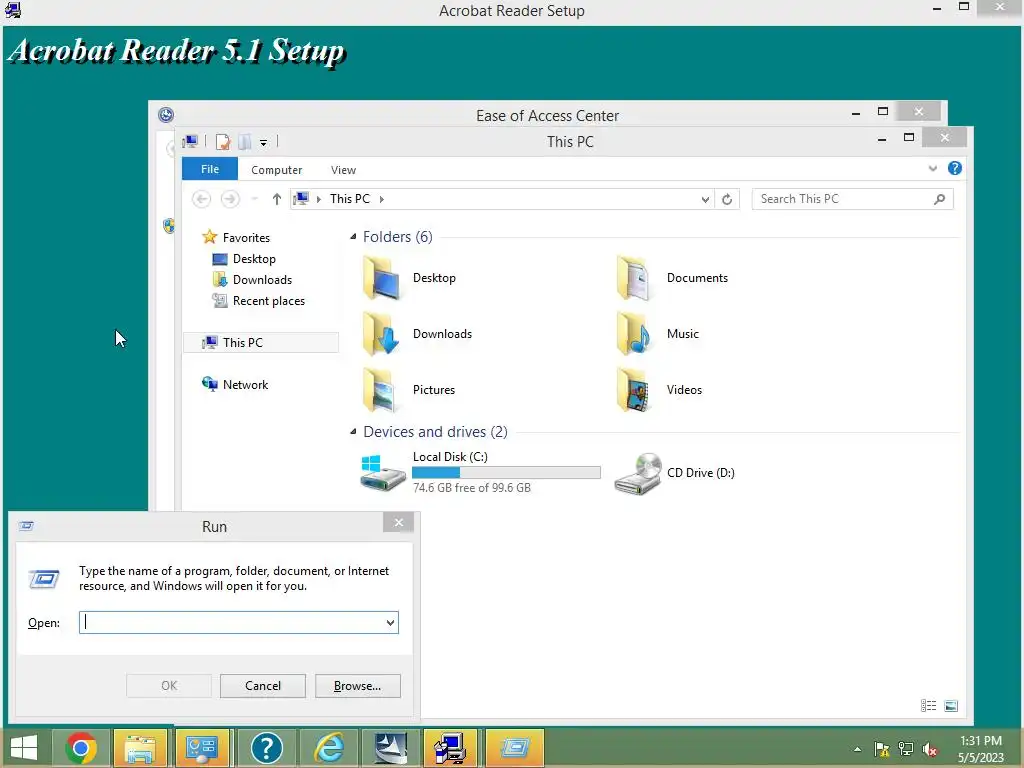Open Internet Explorer from the taskbar
Screen dimensions: 1024x768
point(328,748)
